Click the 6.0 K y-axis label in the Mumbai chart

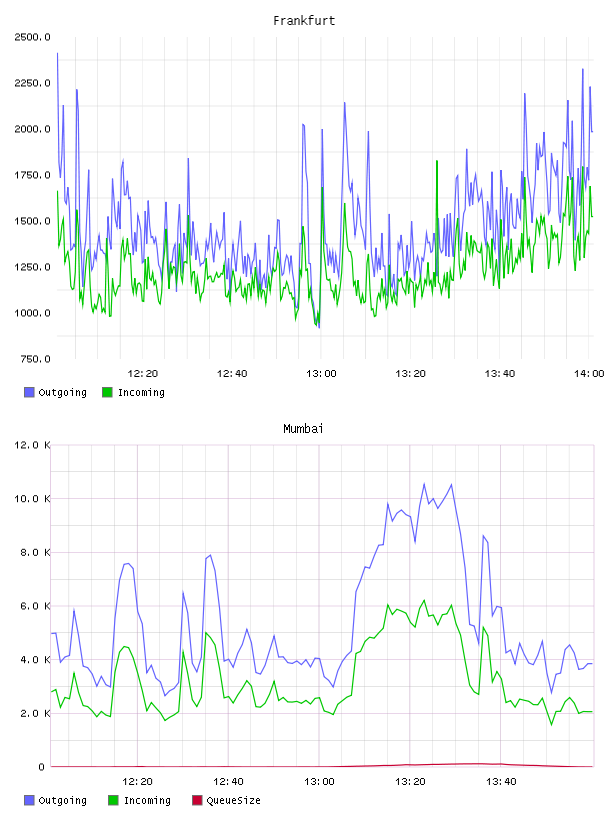click(35, 606)
